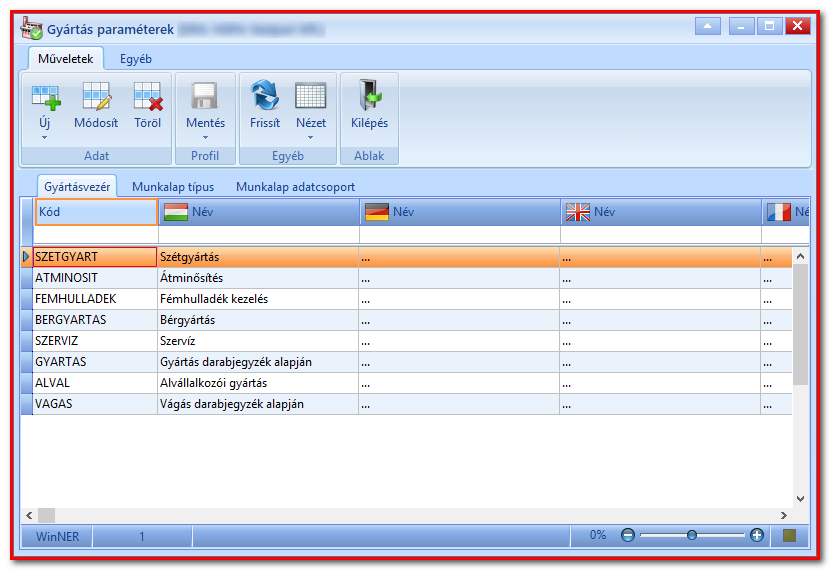Image resolution: width=831 pixels, height=571 pixels.
Task: Click the German flag Név column header
Action: [x=459, y=212]
